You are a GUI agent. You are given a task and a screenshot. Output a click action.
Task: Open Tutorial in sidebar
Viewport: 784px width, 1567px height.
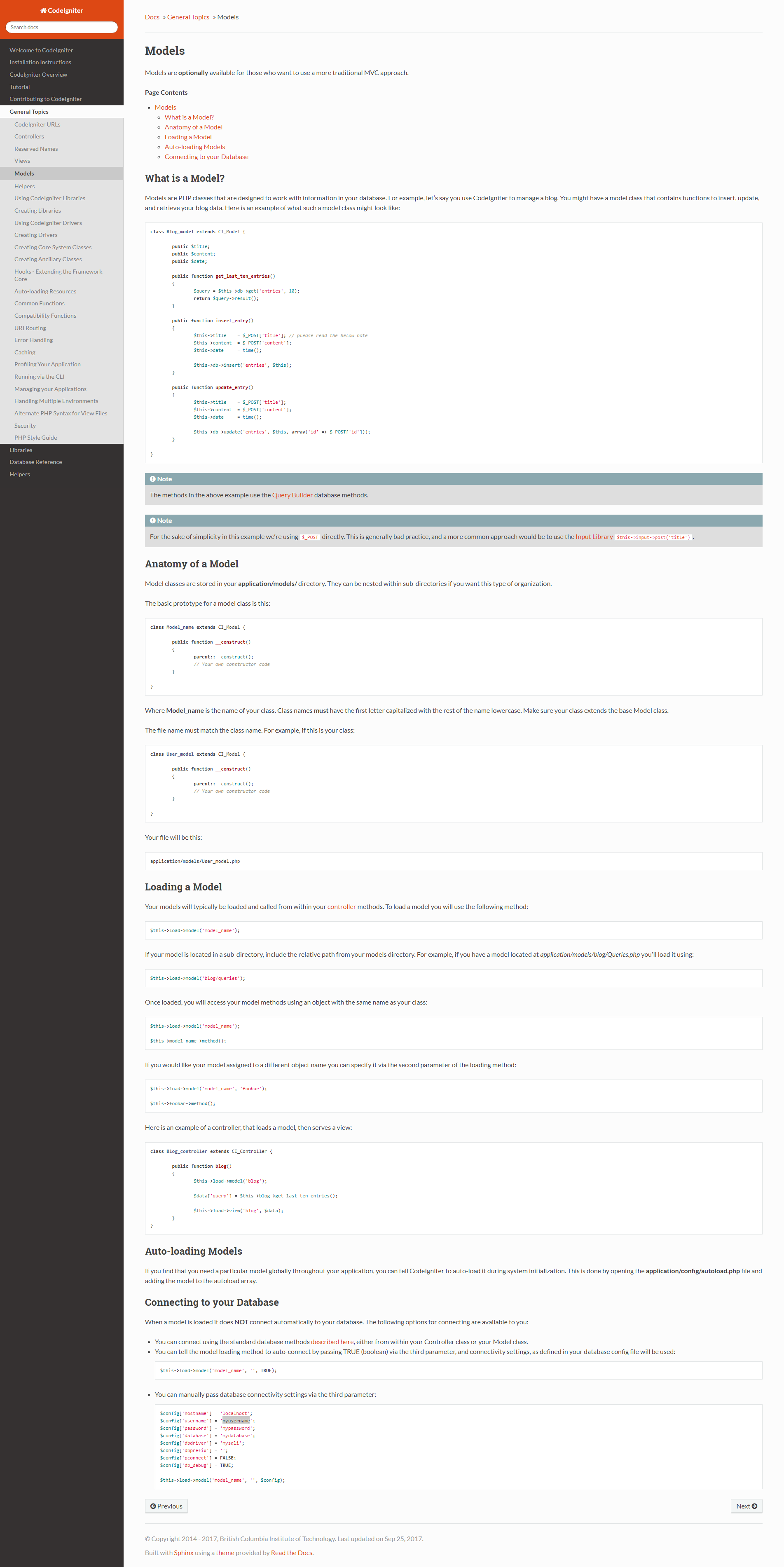61,87
